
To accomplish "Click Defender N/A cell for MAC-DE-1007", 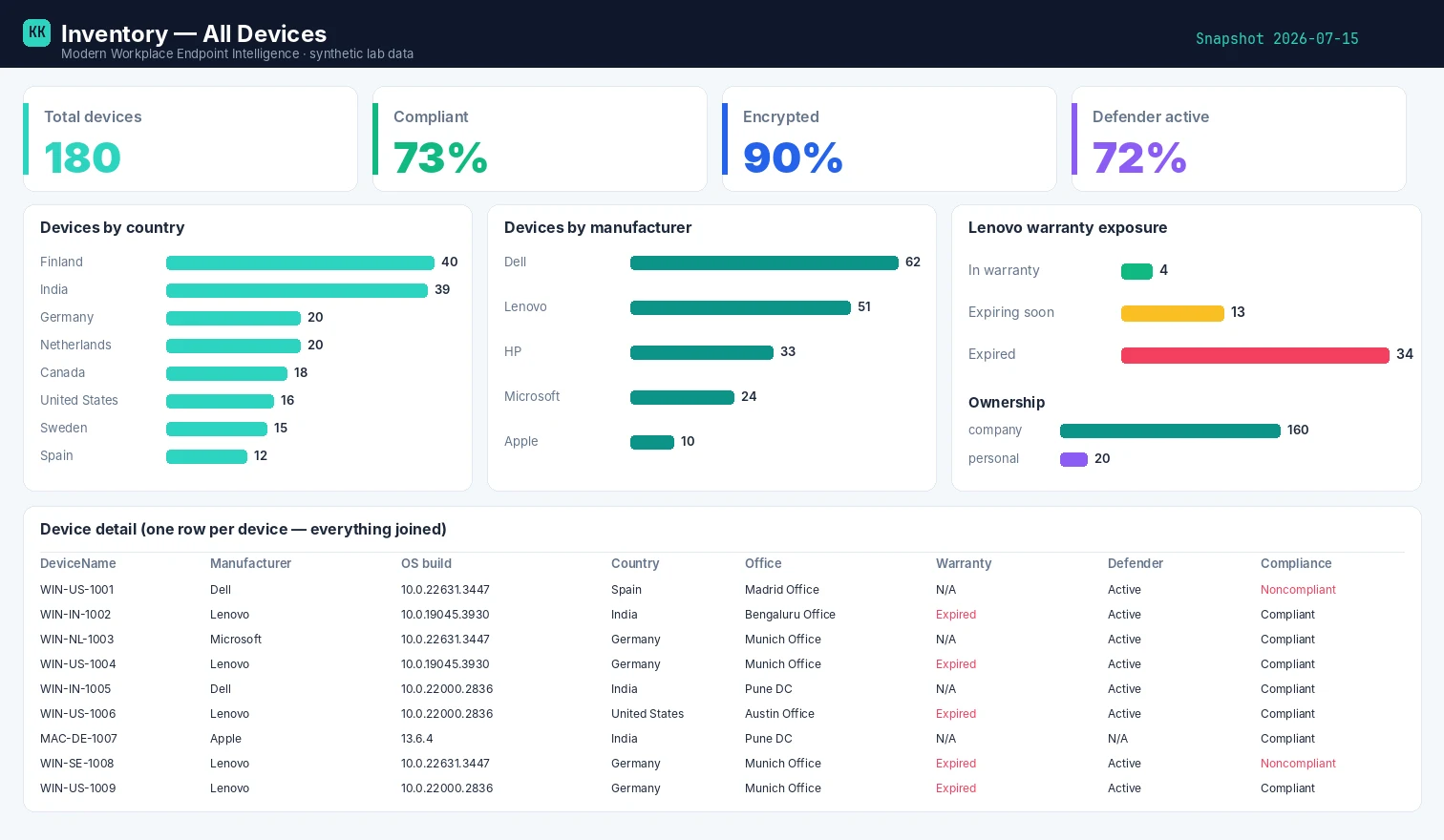I will (1117, 739).
